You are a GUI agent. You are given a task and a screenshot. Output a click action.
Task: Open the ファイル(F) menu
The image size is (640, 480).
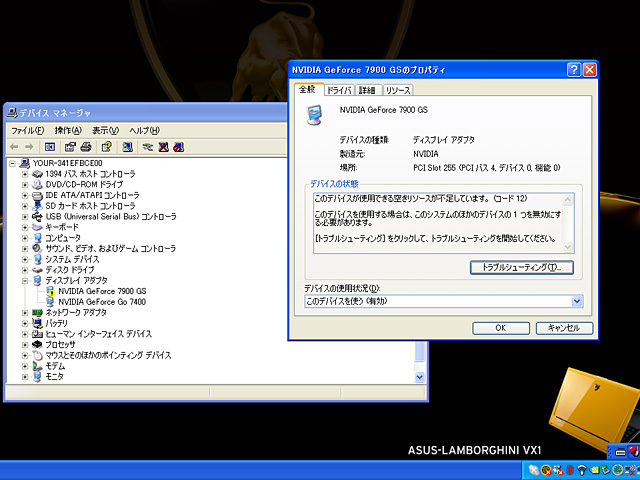(x=27, y=130)
